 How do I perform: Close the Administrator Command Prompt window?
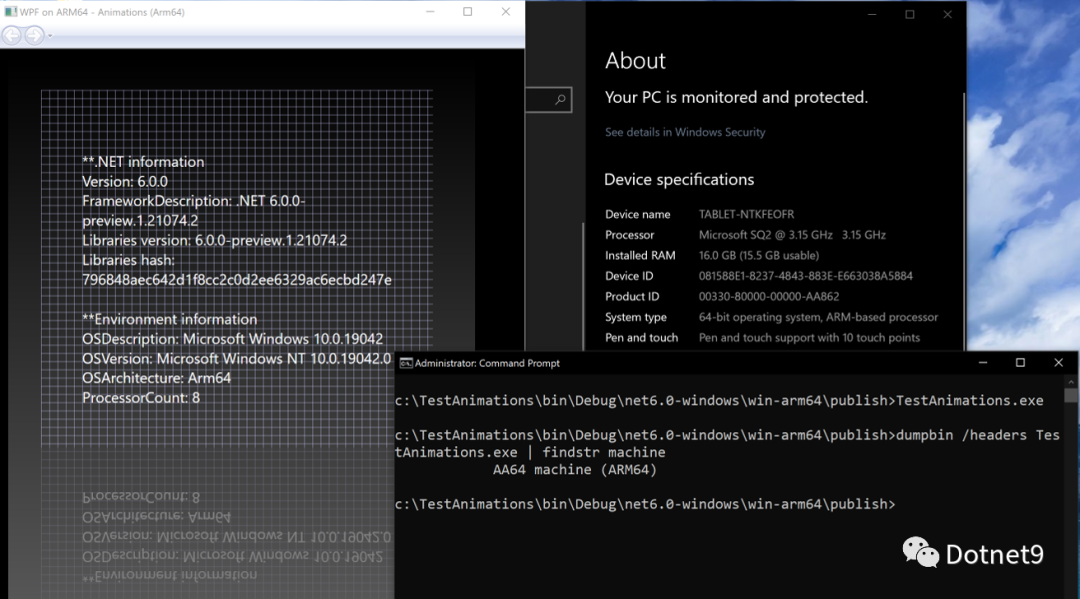click(x=1059, y=363)
